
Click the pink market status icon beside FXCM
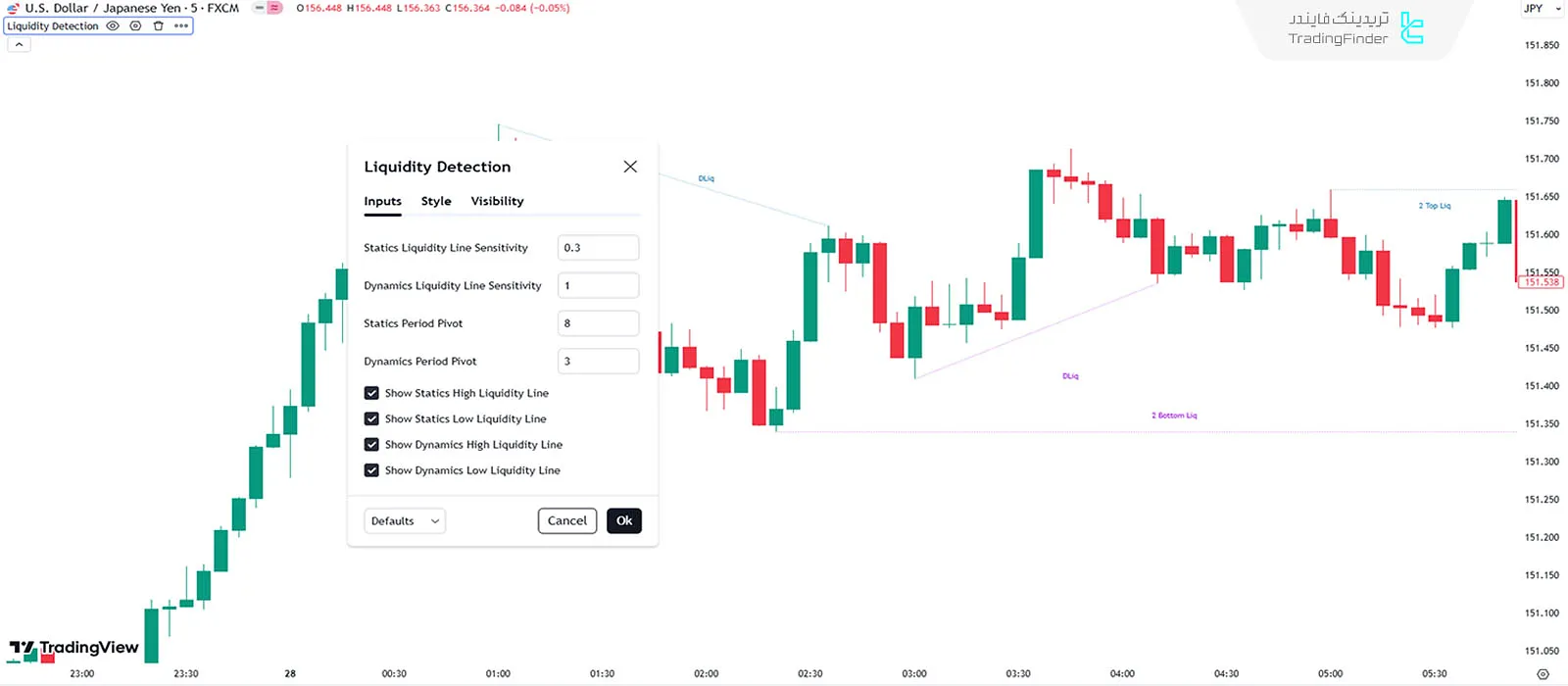pyautogui.click(x=275, y=8)
